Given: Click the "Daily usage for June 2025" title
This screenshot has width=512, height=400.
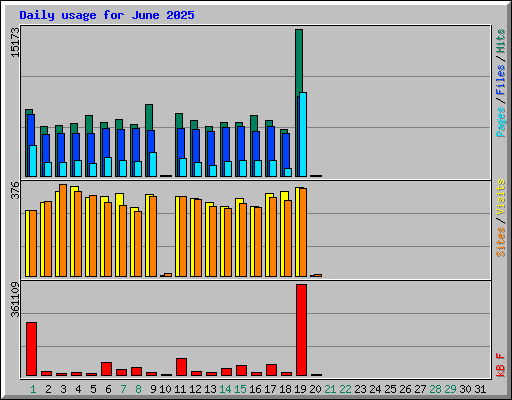Looking at the screenshot, I should (x=107, y=15).
